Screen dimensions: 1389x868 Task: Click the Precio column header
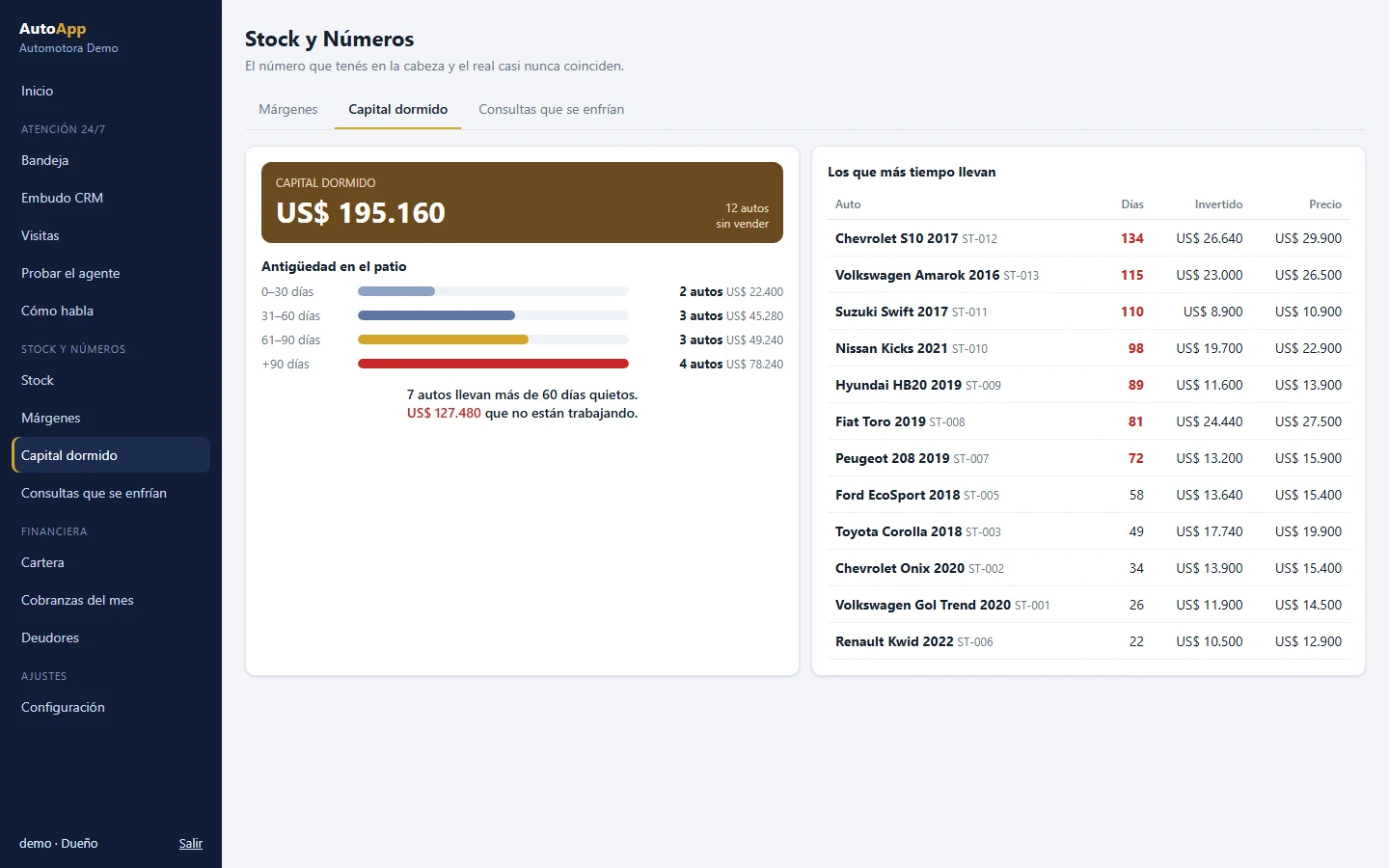pos(1325,204)
